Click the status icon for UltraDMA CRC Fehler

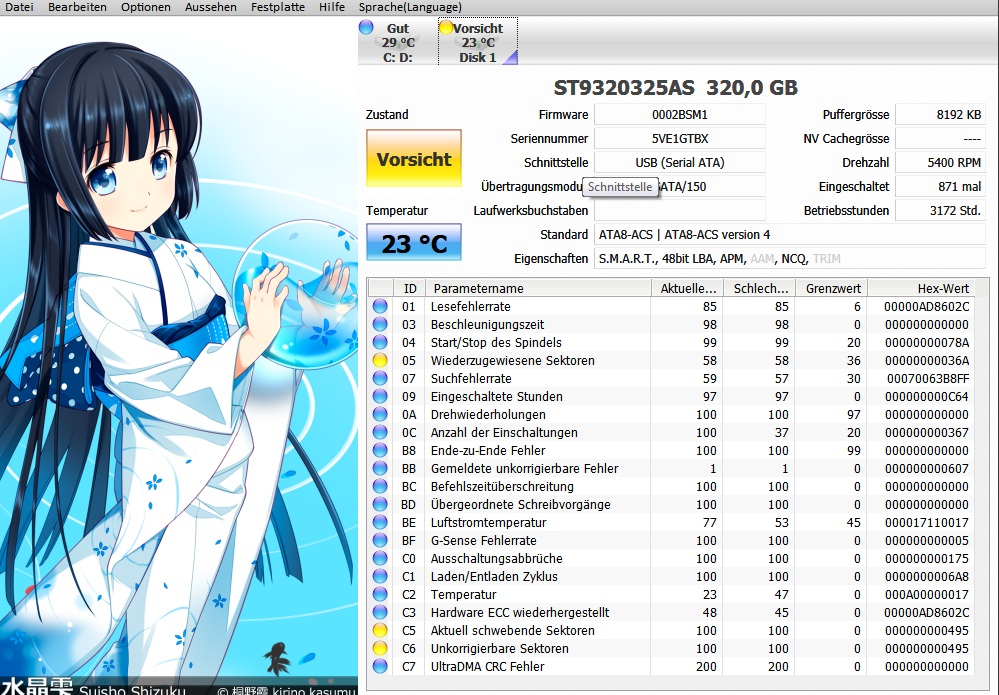click(x=380, y=666)
